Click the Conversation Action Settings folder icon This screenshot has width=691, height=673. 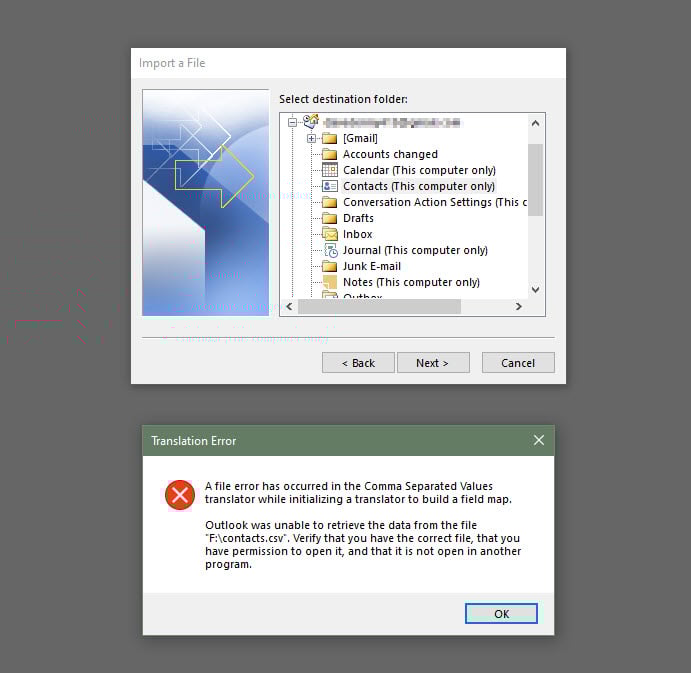click(329, 202)
